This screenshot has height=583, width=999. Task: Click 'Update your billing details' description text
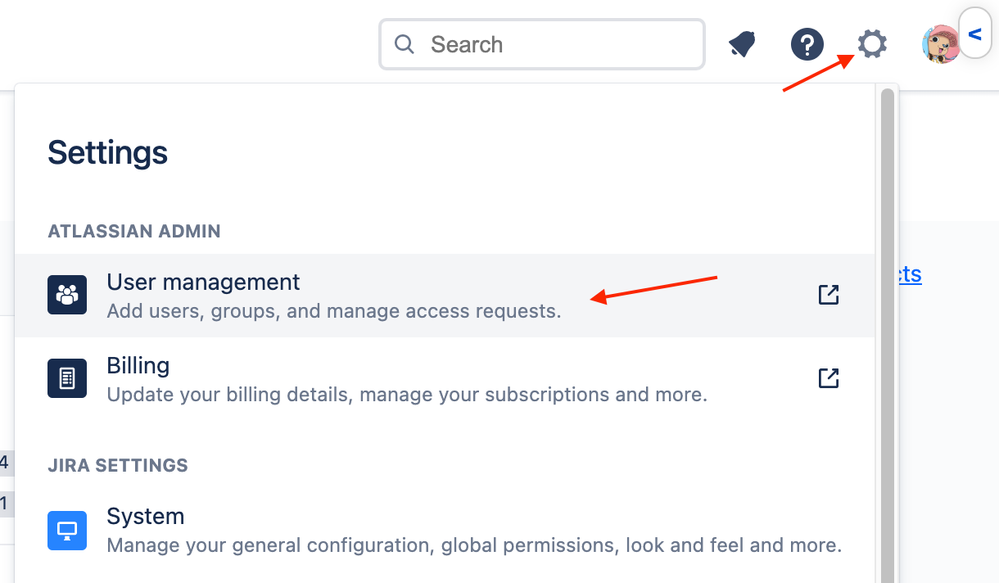(x=407, y=394)
